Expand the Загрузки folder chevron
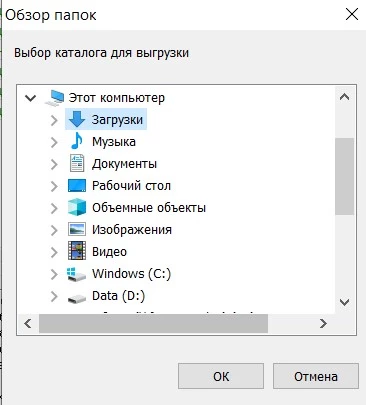The height and width of the screenshot is (405, 366). (x=54, y=120)
